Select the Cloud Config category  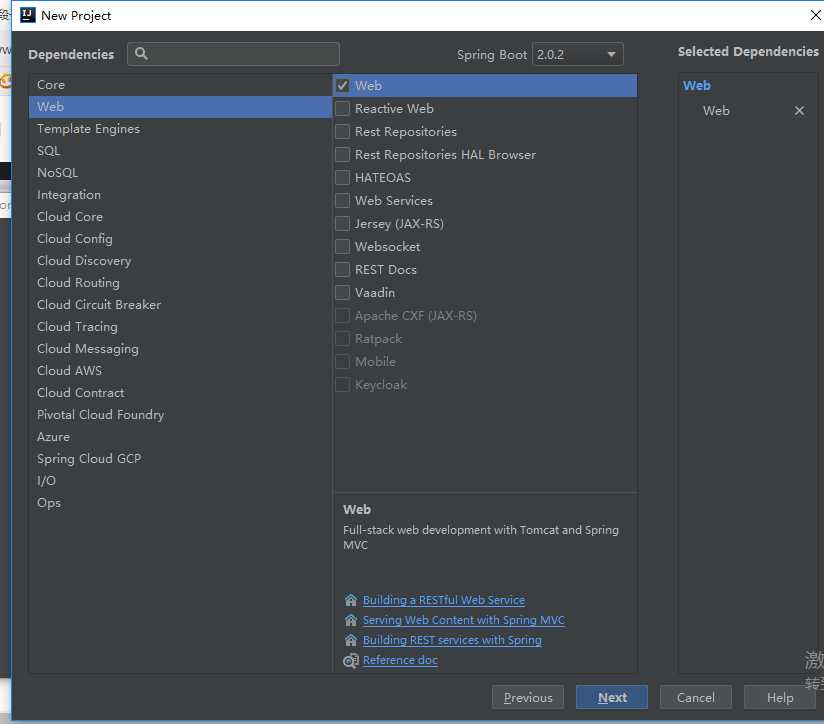coord(180,239)
